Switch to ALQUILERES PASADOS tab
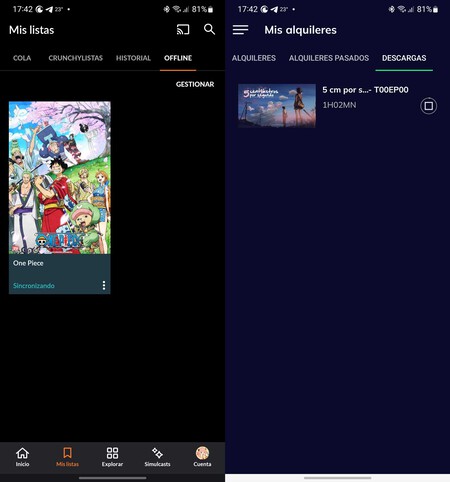 tap(329, 58)
